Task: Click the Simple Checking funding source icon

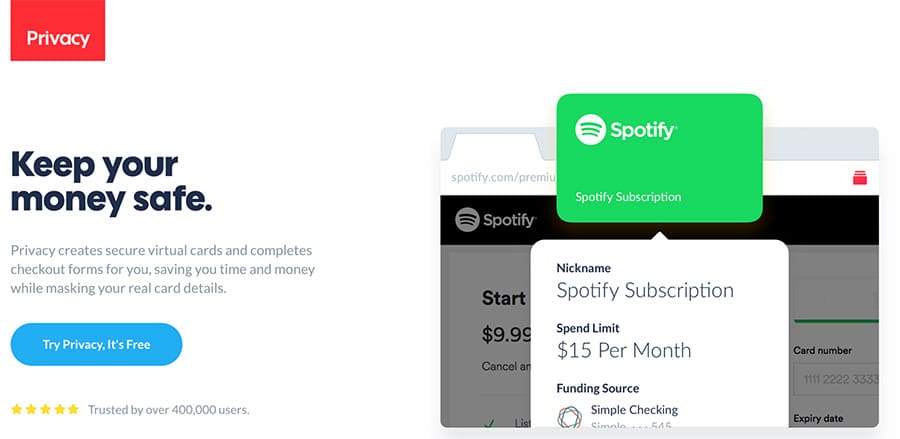Action: (x=569, y=417)
